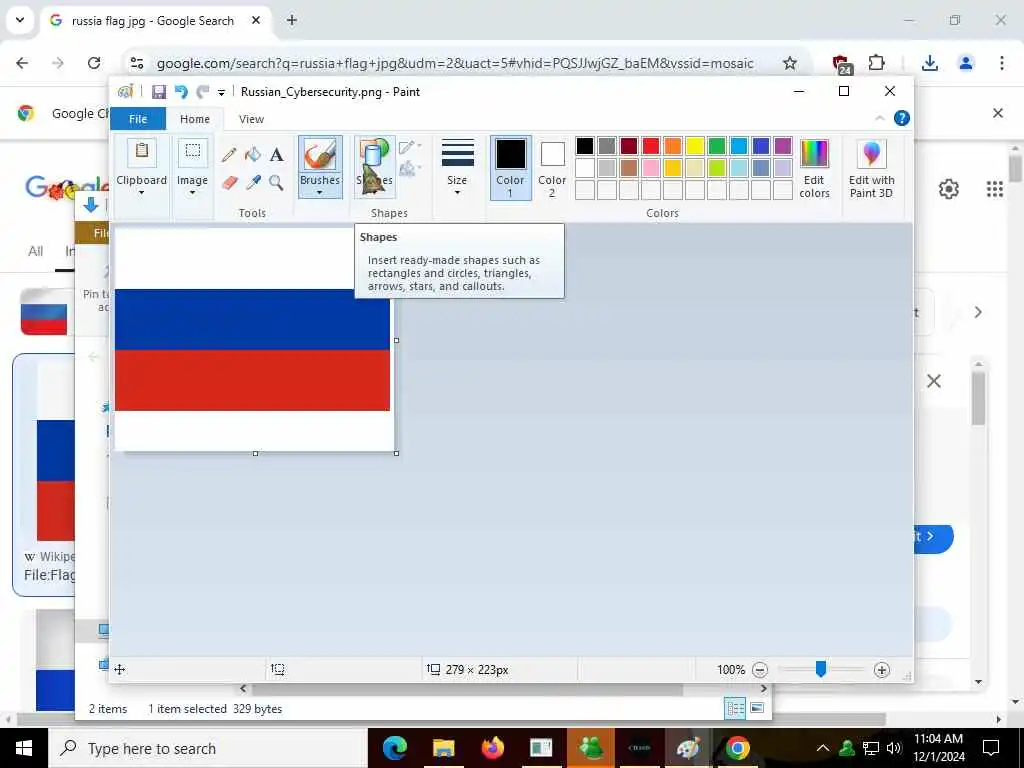This screenshot has width=1024, height=768.
Task: Bookmark page with the star icon
Action: pyautogui.click(x=790, y=63)
